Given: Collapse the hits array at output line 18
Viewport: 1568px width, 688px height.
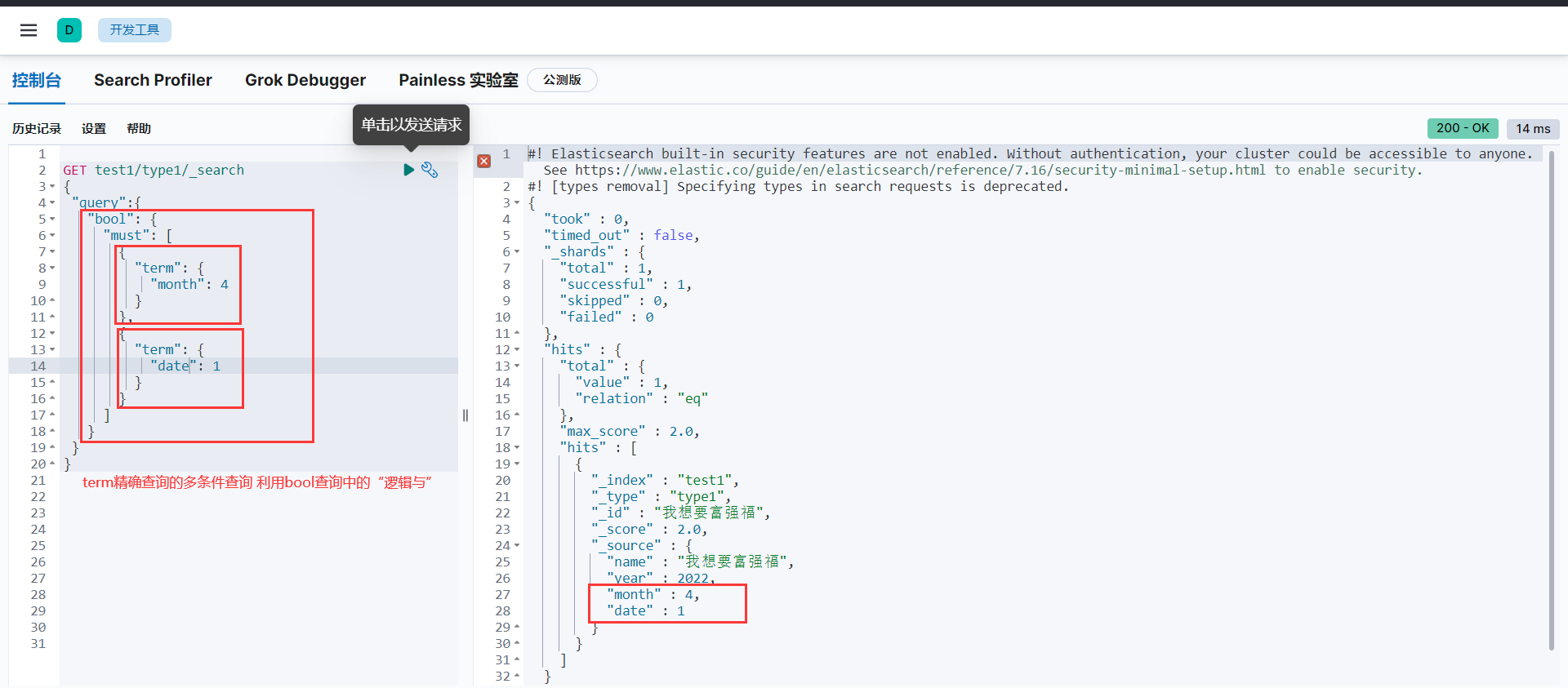Looking at the screenshot, I should coord(517,447).
